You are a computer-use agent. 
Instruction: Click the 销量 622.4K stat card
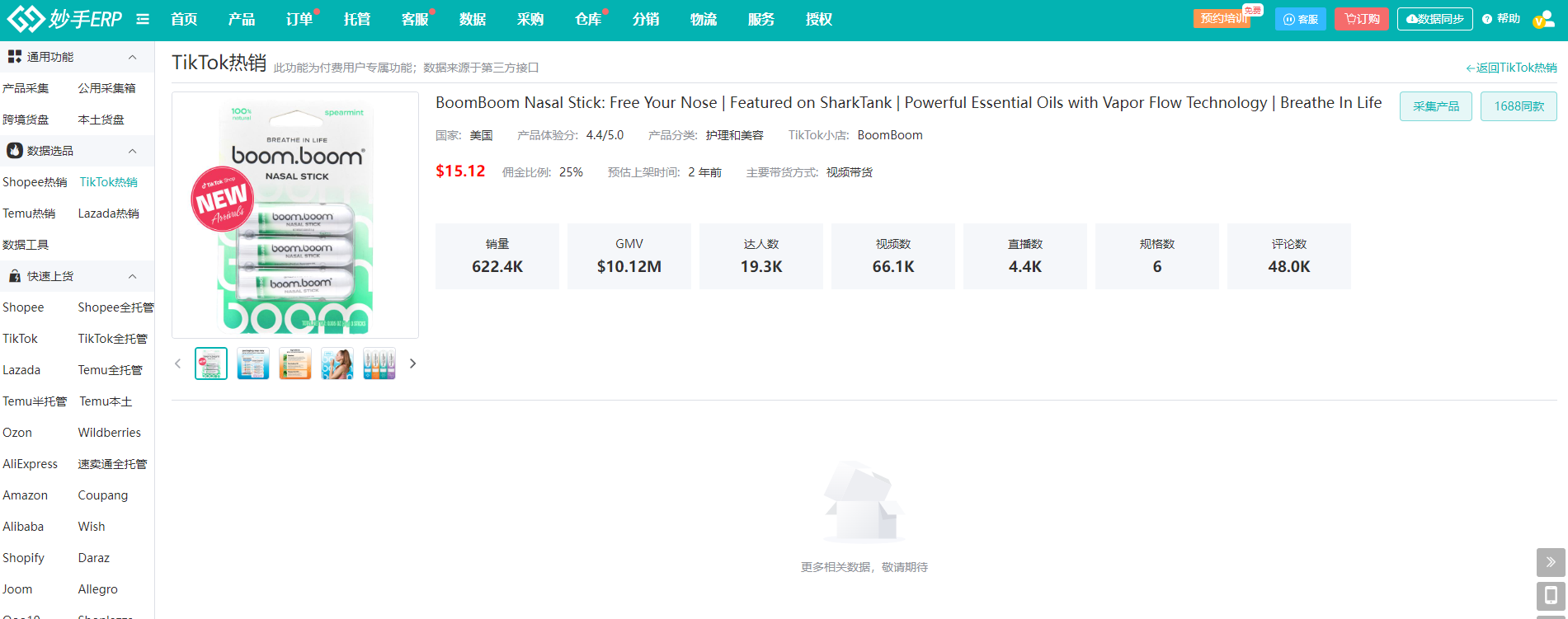(x=497, y=256)
